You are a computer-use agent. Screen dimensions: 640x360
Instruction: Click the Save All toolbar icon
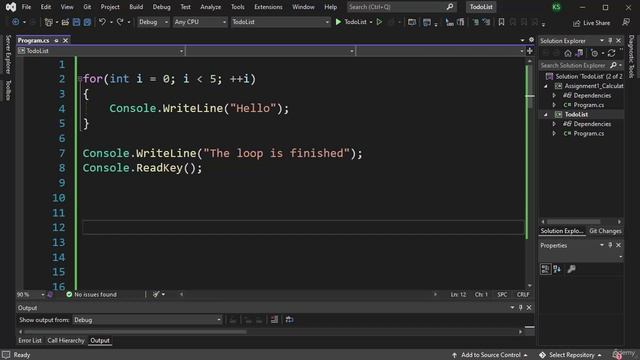[87, 22]
